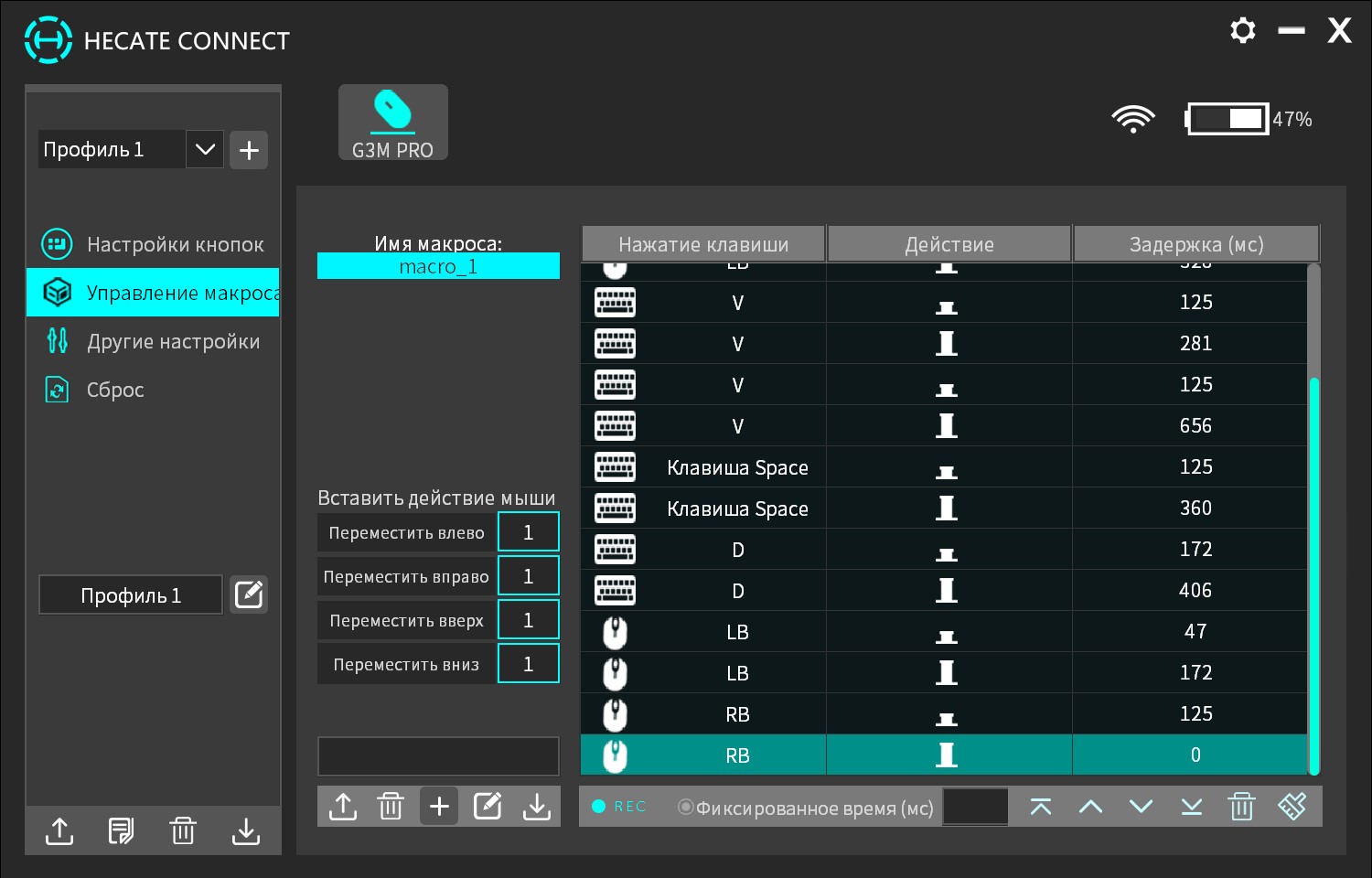Go to Другие настройки
The image size is (1372, 878).
[153, 341]
